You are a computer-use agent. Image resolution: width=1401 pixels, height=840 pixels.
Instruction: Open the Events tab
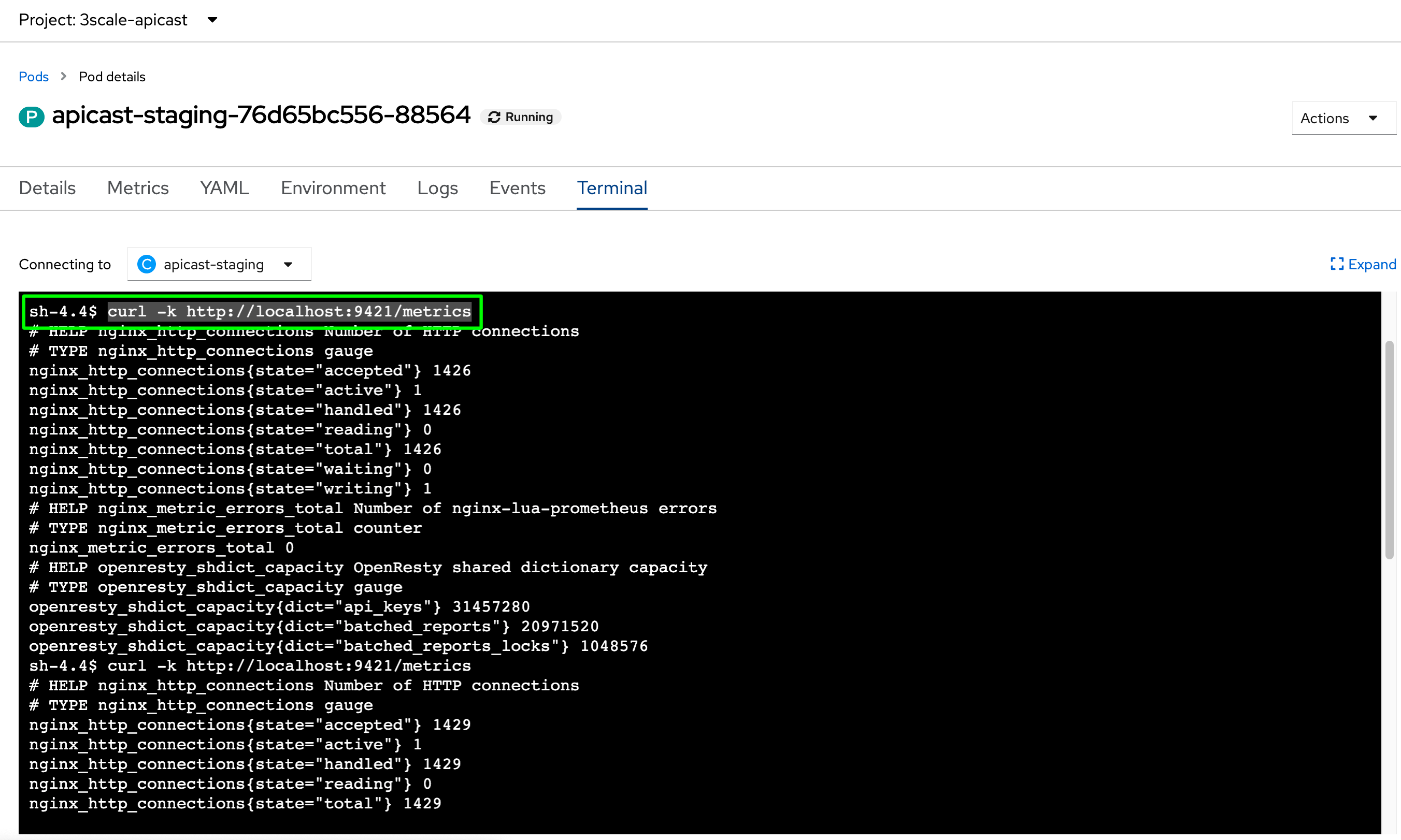click(x=517, y=188)
